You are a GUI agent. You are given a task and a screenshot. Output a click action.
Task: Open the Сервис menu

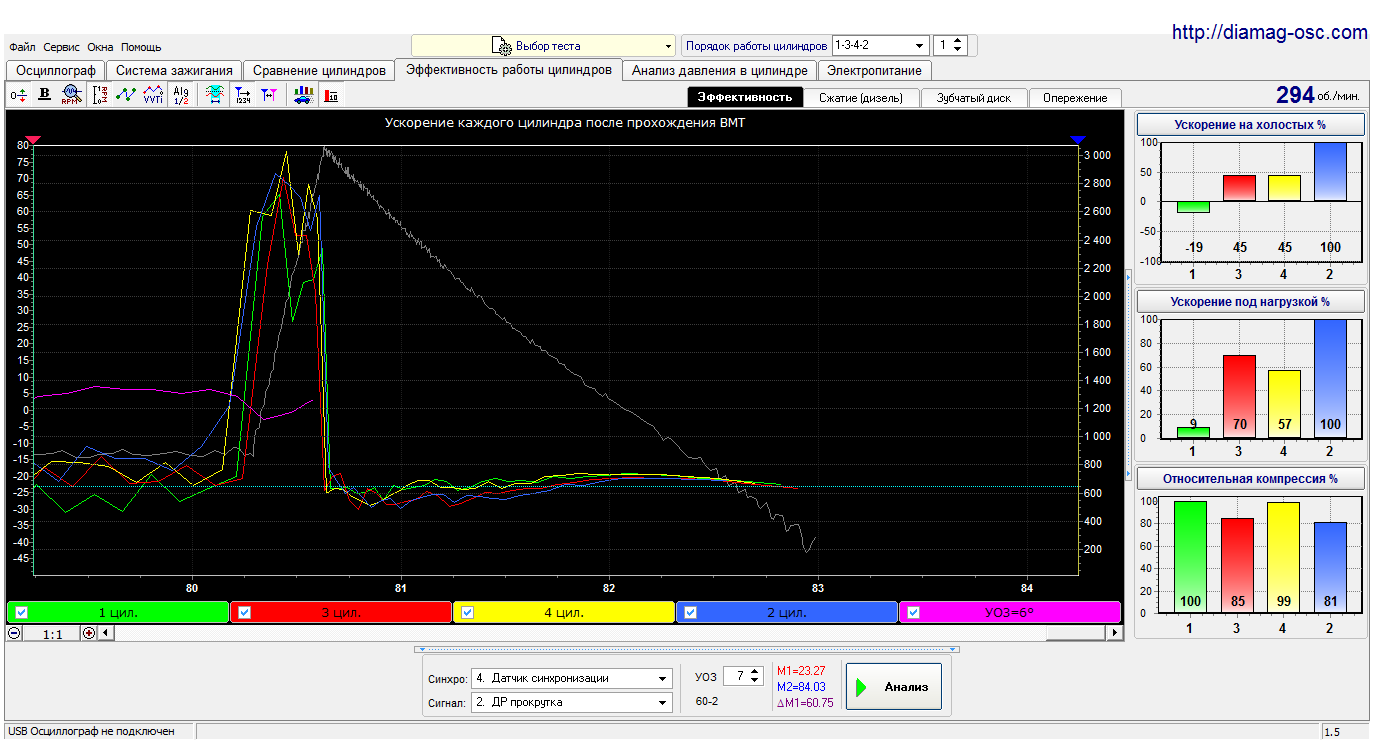62,47
